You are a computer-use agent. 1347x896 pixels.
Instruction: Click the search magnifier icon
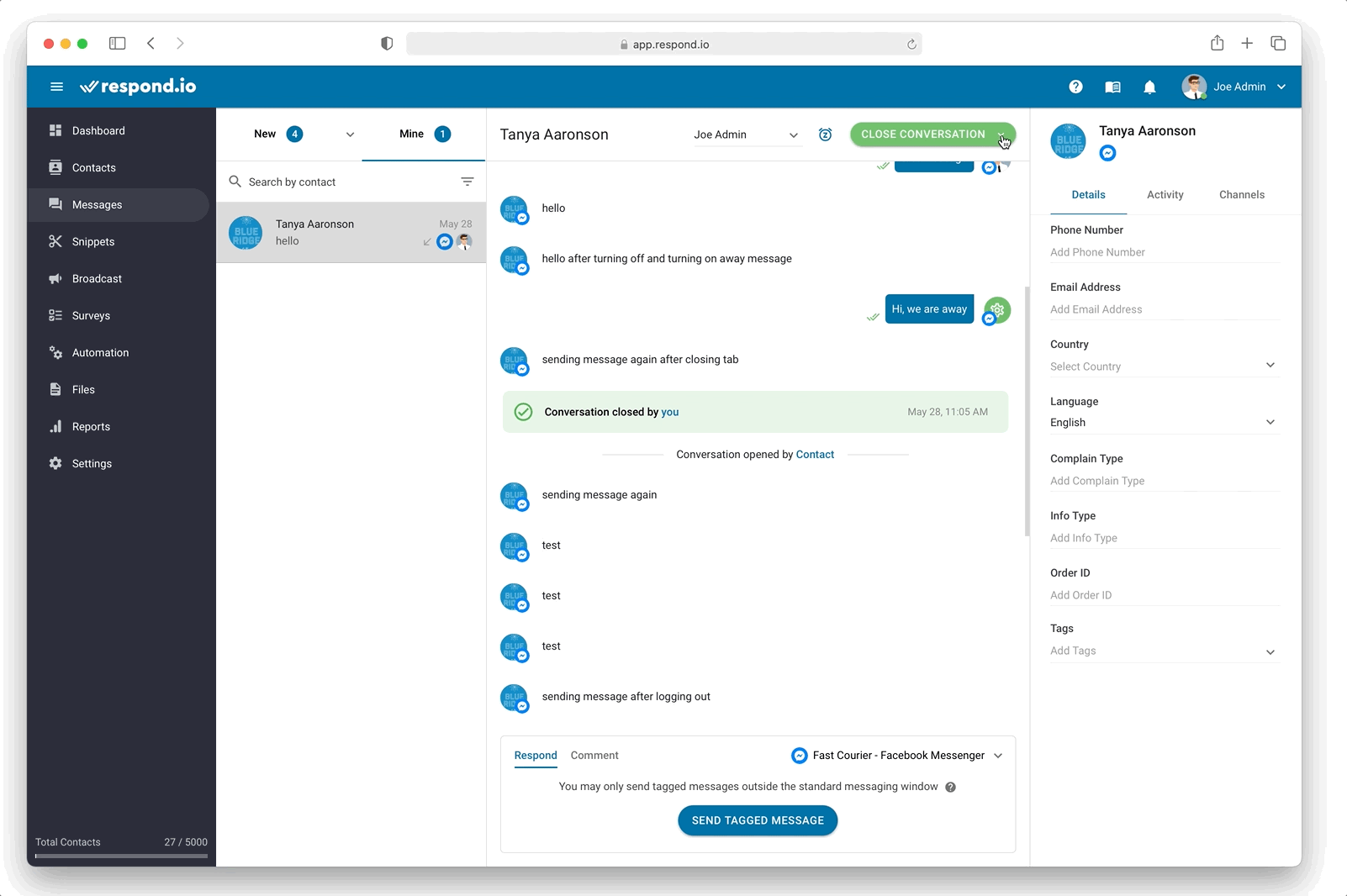click(x=235, y=182)
